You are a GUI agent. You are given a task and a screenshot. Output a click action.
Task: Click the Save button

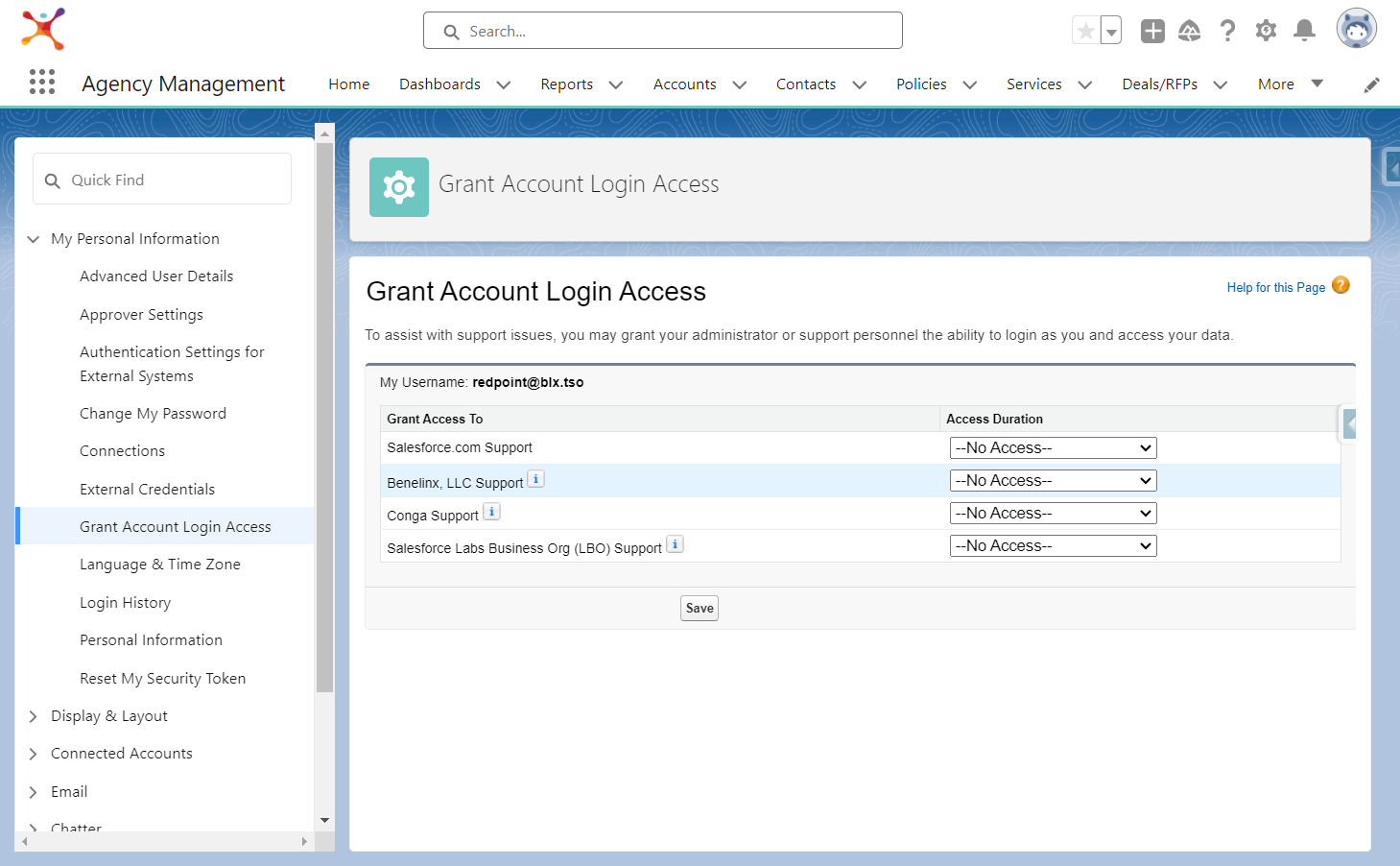click(x=700, y=608)
